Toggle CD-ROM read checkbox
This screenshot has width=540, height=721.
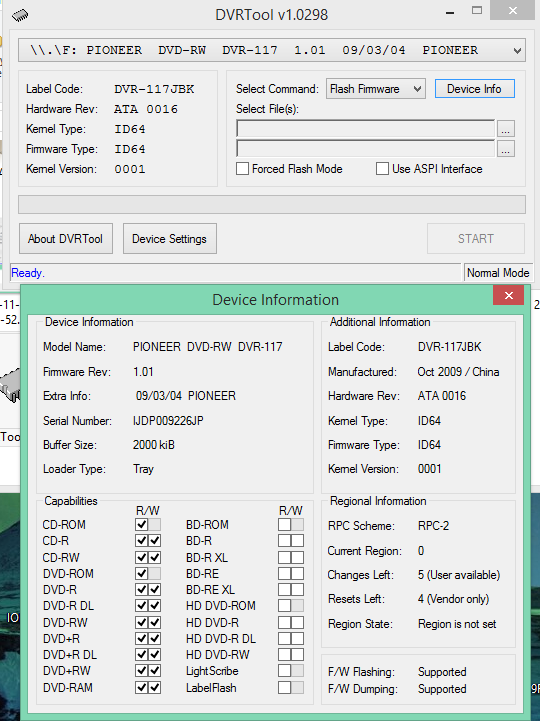point(142,525)
